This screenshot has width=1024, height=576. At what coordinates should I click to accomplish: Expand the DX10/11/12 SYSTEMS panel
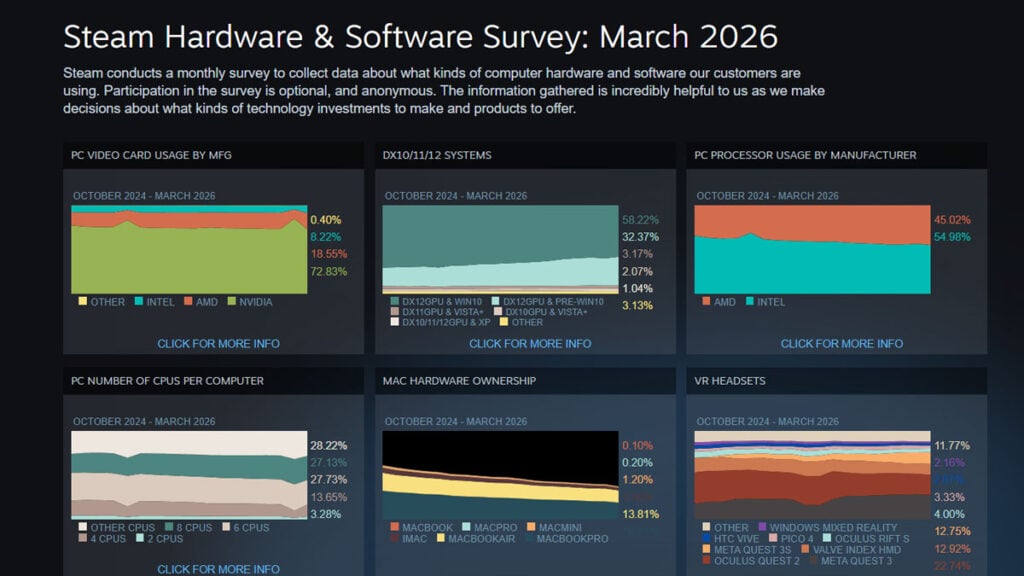click(440, 155)
